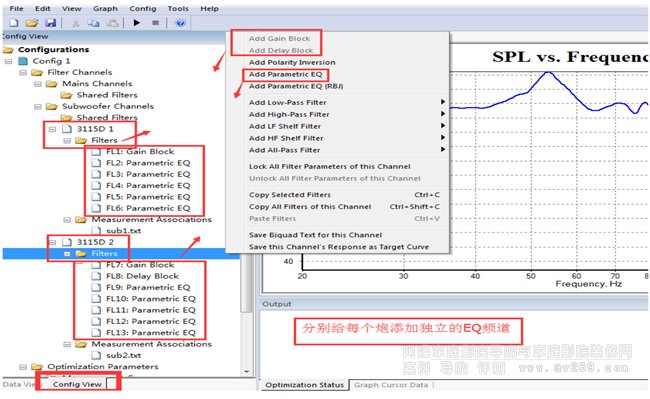Choose Add Parametric EQ from context menu
650x399 pixels.
tap(285, 74)
